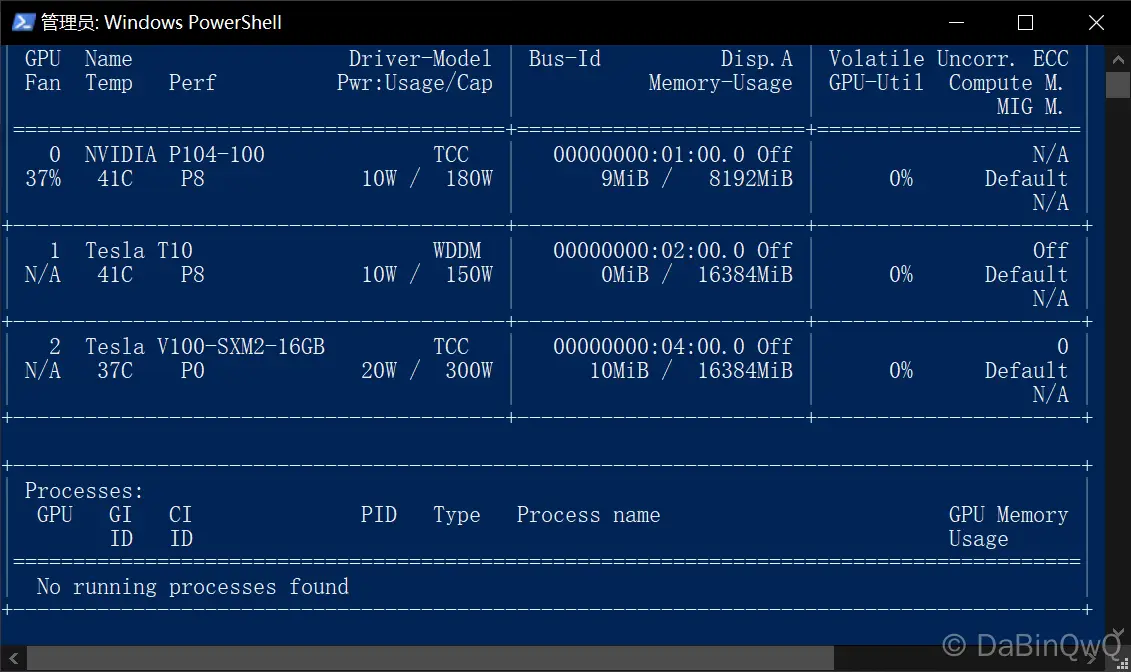Minimize the Windows PowerShell window

coord(956,22)
